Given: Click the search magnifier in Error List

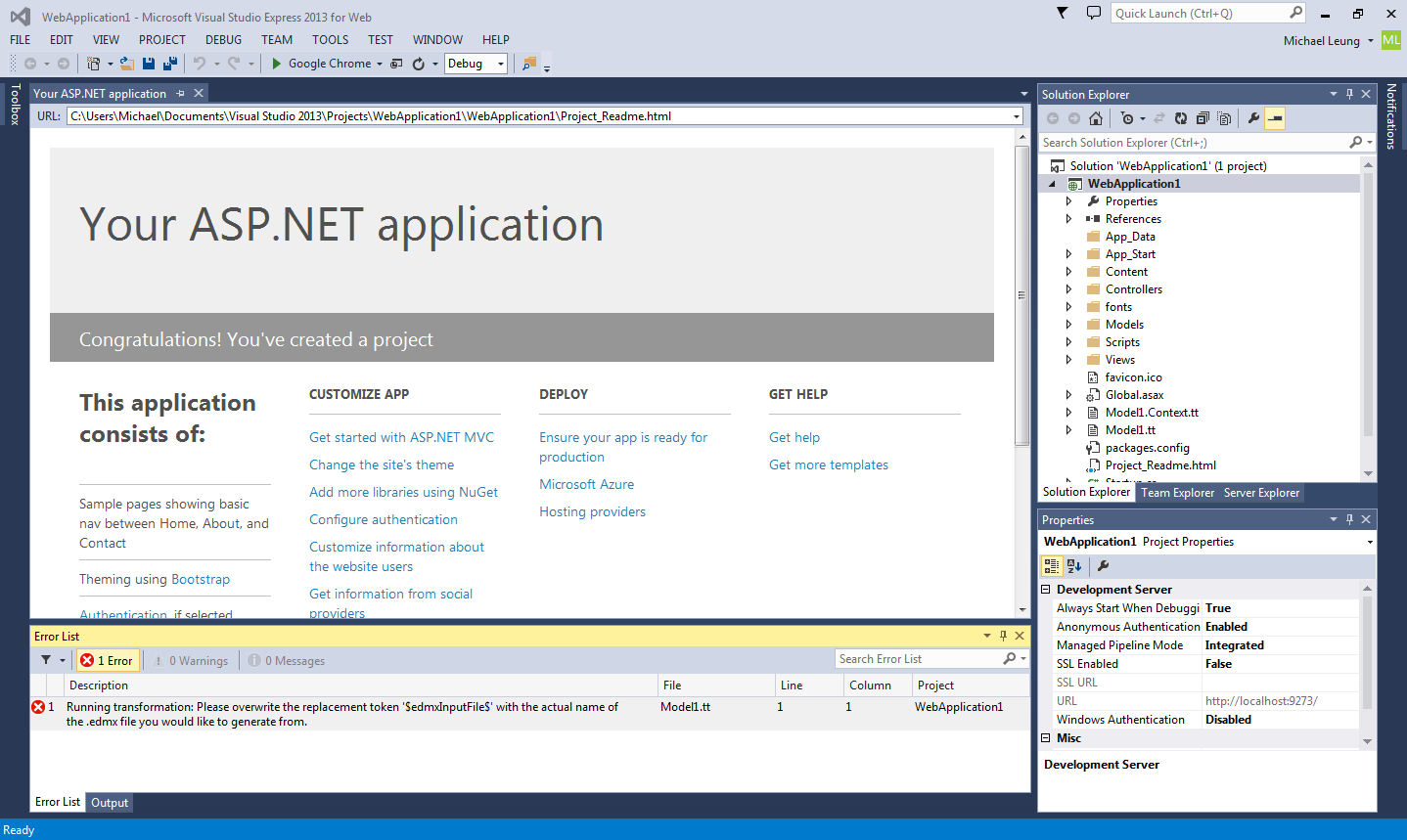Looking at the screenshot, I should pos(1009,659).
